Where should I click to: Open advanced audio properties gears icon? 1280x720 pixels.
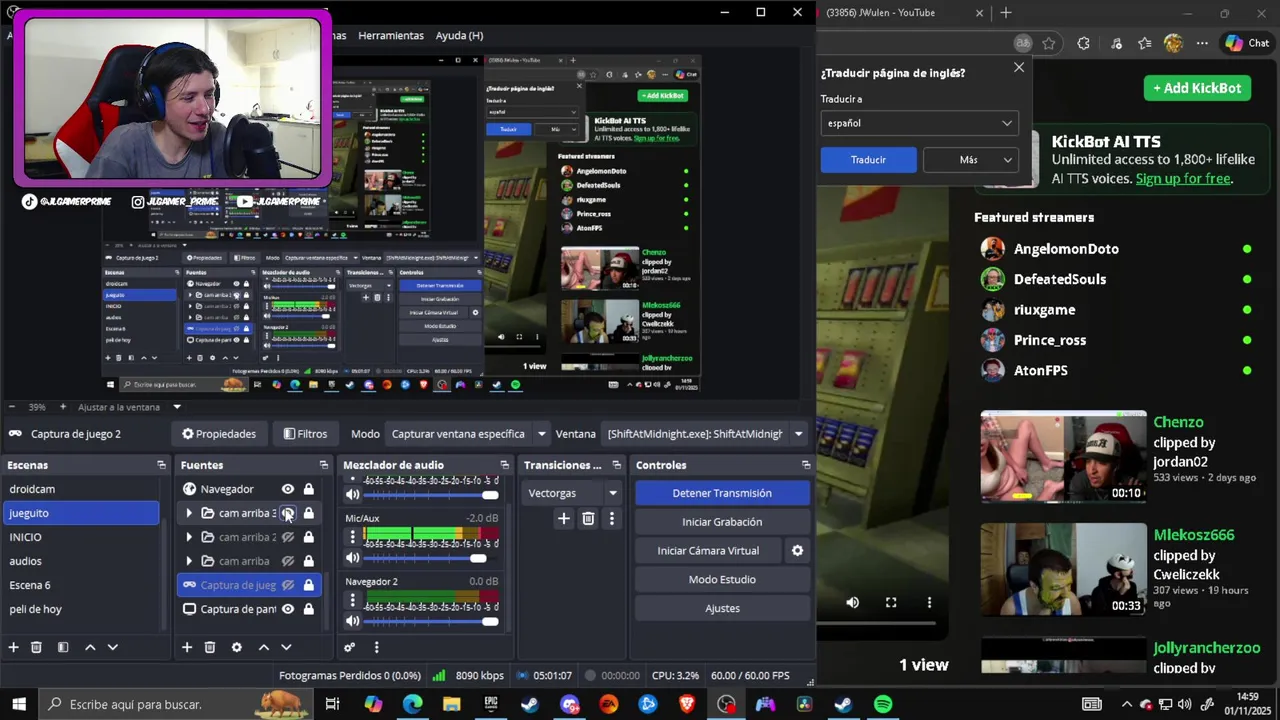(350, 647)
